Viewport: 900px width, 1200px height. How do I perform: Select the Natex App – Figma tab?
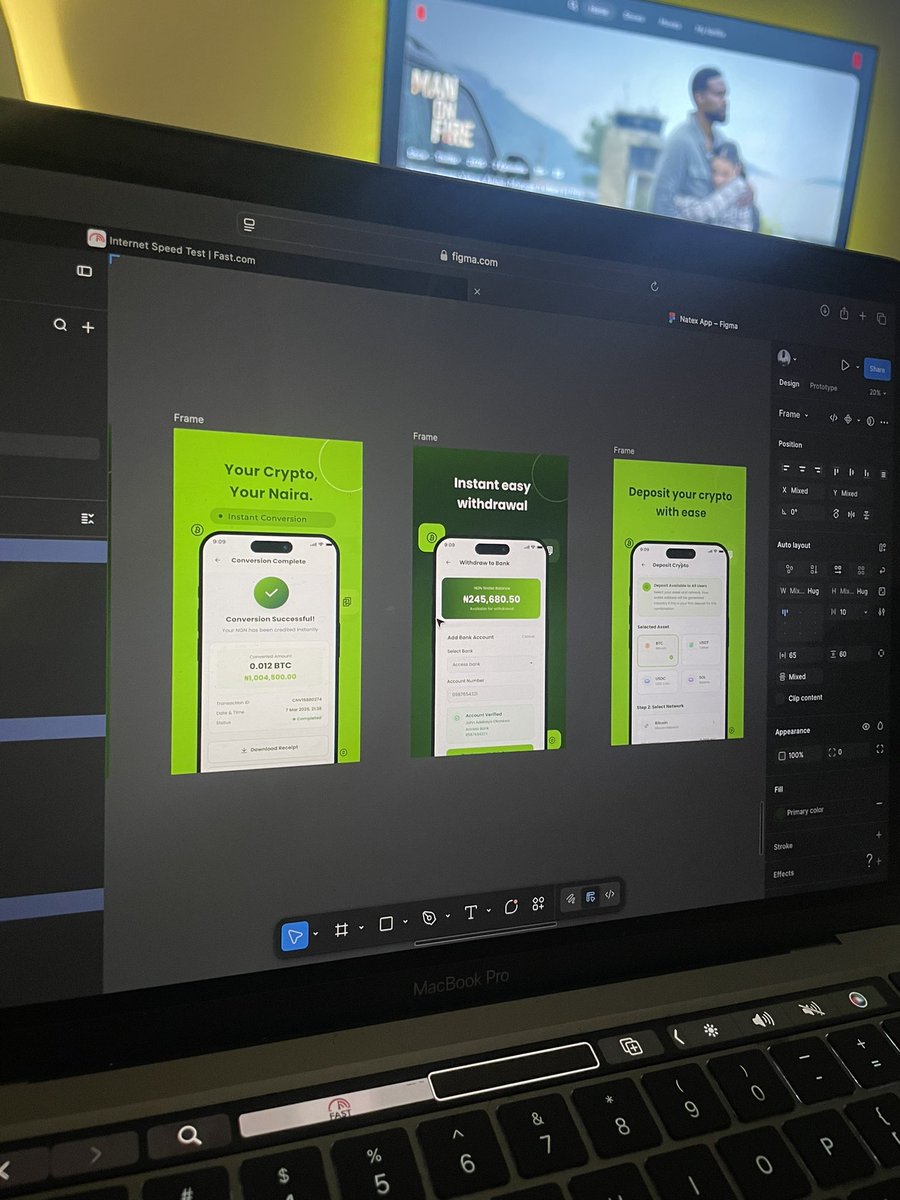[703, 322]
